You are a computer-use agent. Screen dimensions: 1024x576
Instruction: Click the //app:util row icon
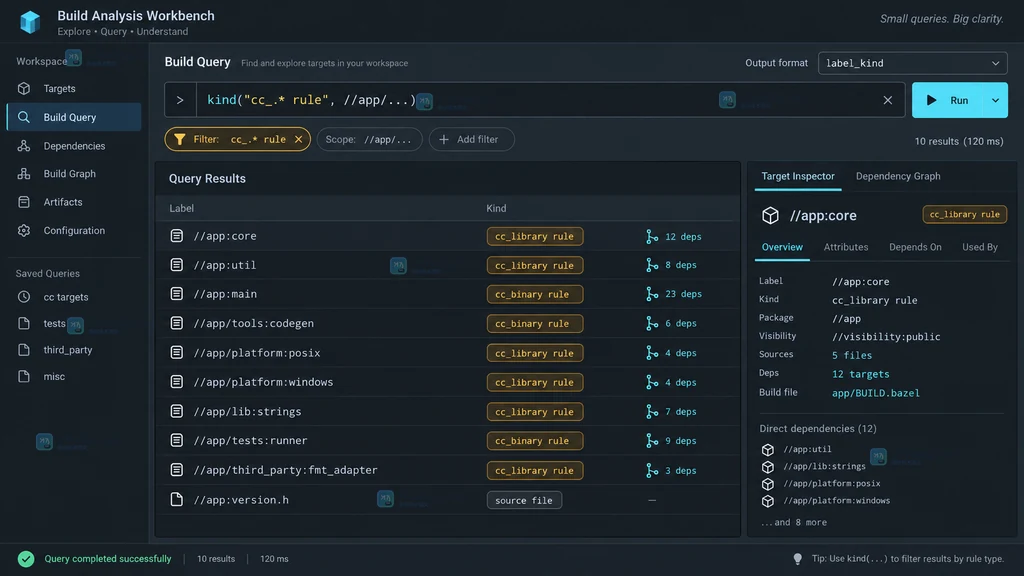tap(176, 264)
